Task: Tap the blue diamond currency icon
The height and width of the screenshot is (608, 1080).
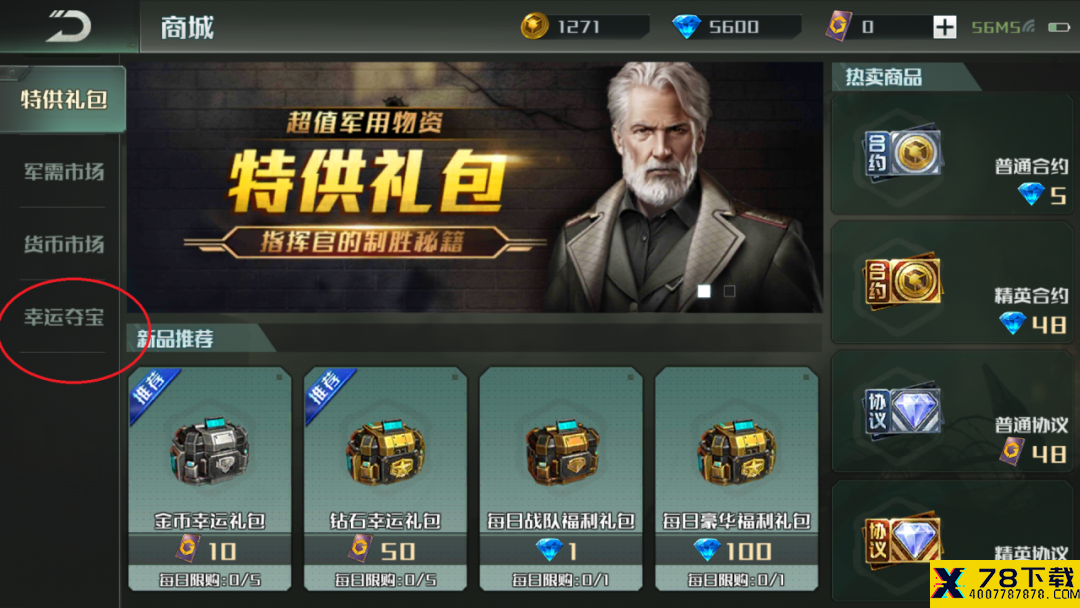Action: click(686, 27)
